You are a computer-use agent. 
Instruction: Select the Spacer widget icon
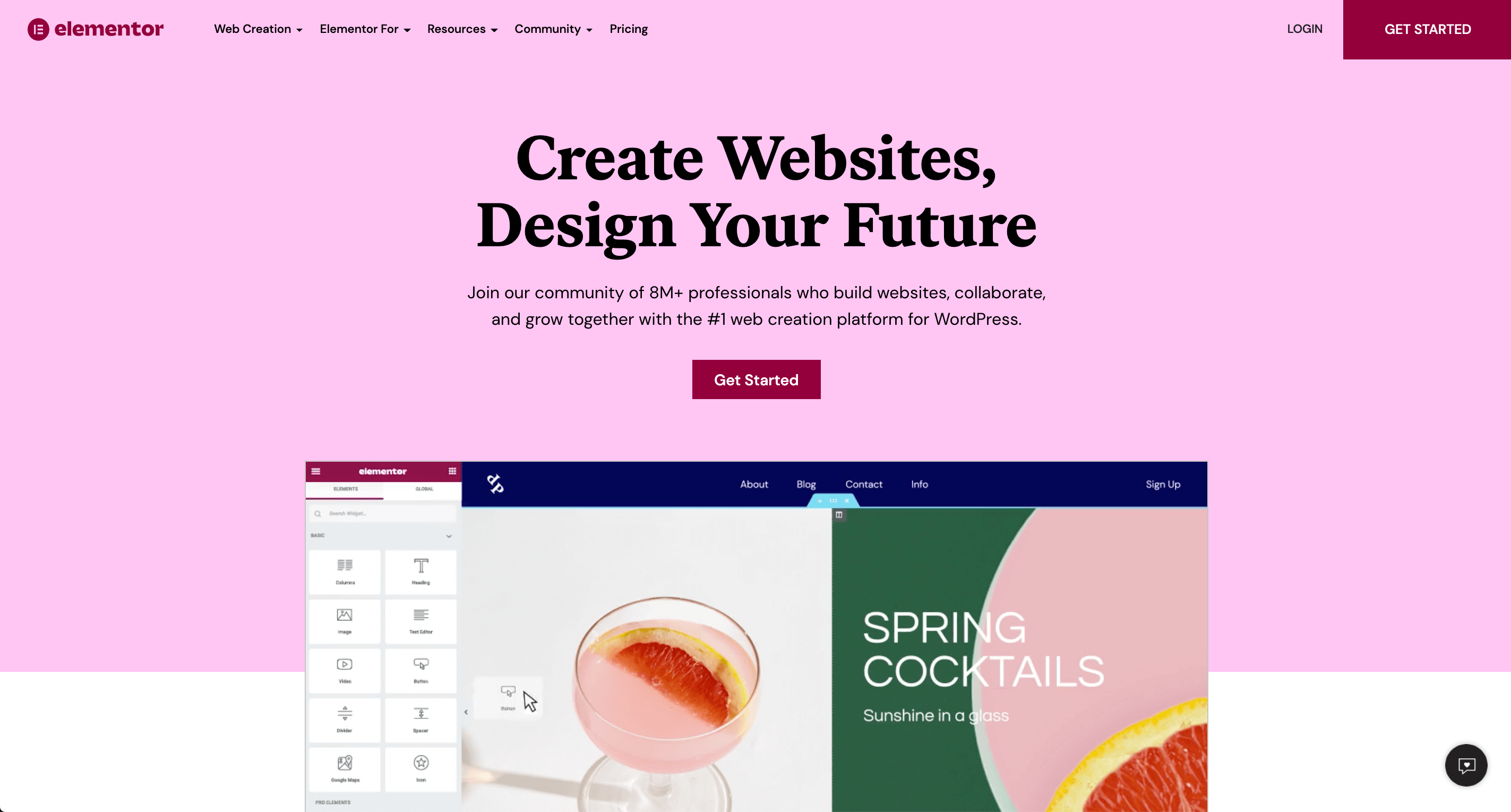coord(420,715)
